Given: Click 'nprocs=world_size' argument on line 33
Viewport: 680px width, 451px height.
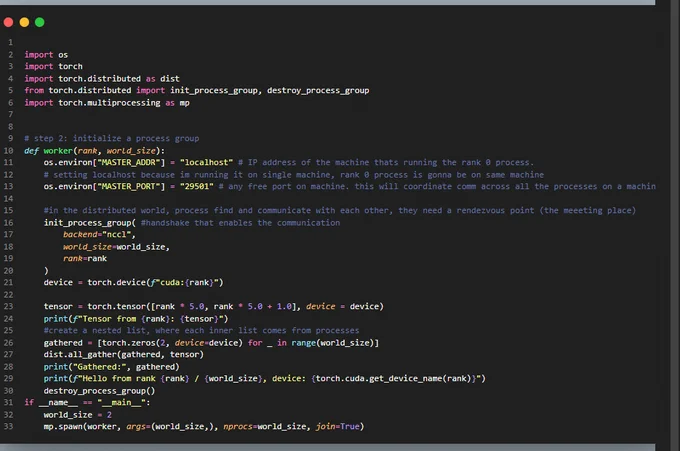Looking at the screenshot, I should click(x=265, y=426).
